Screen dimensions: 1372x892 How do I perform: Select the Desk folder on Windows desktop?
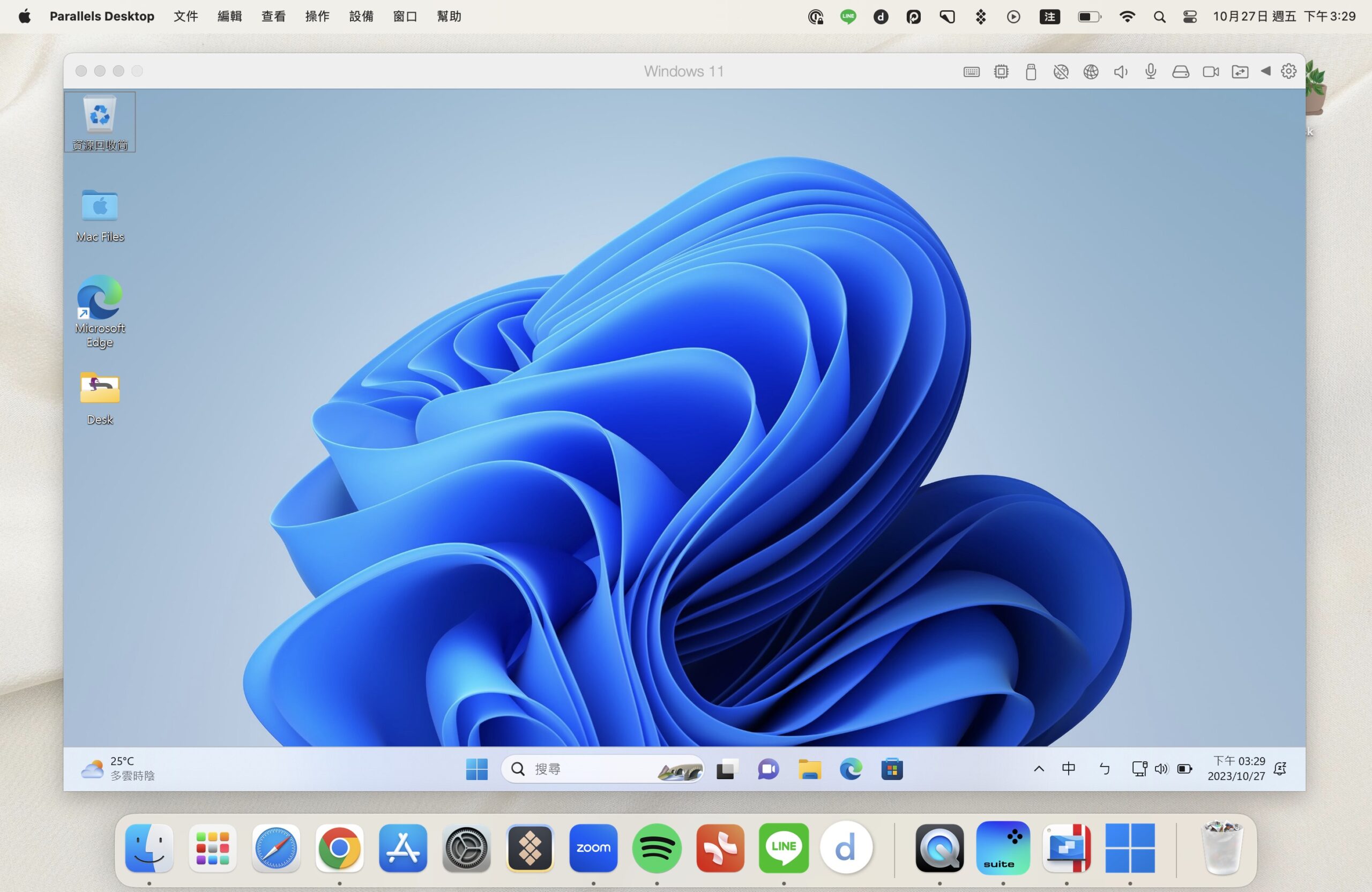[100, 398]
